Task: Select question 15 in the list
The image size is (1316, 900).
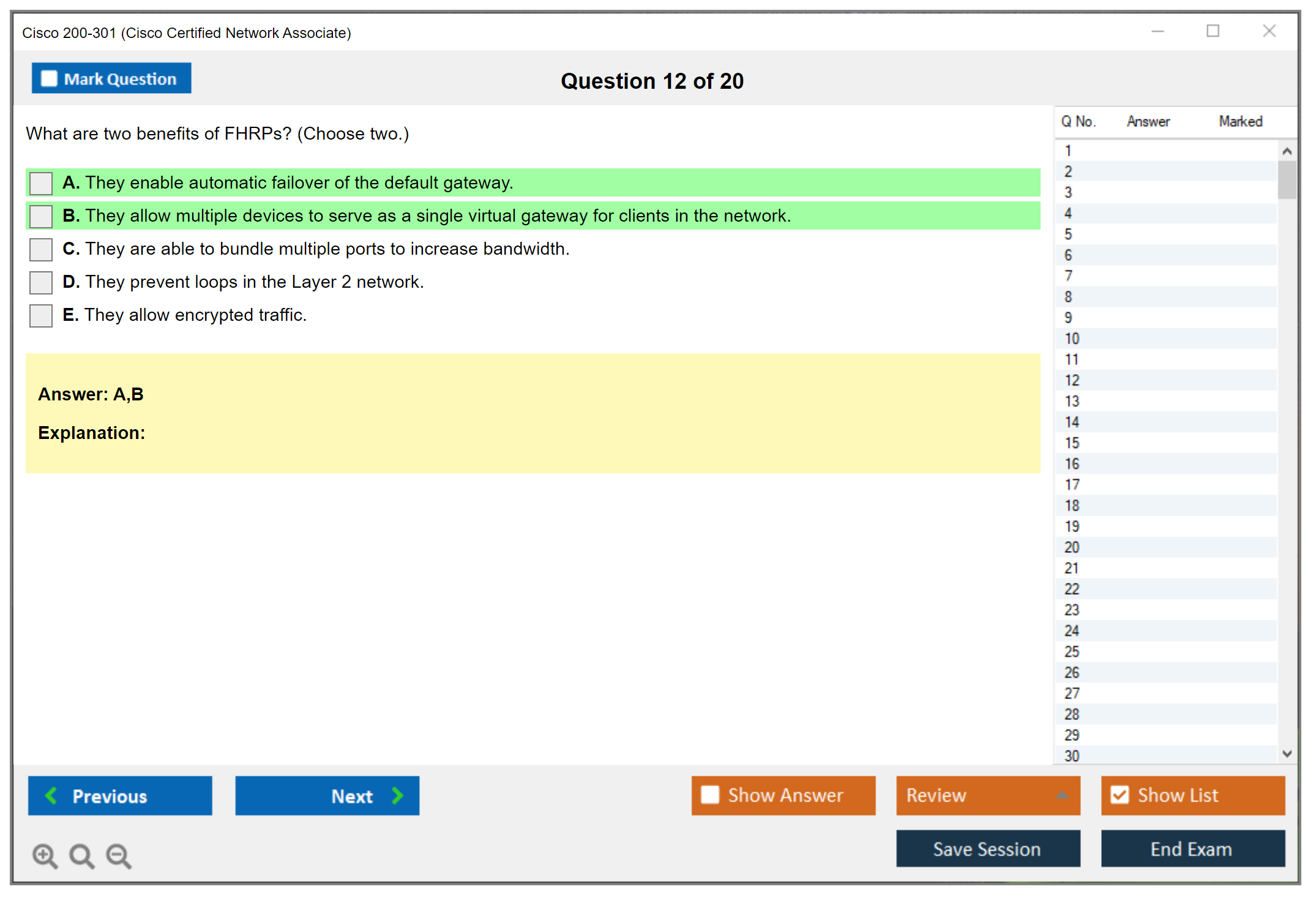Action: click(1072, 443)
